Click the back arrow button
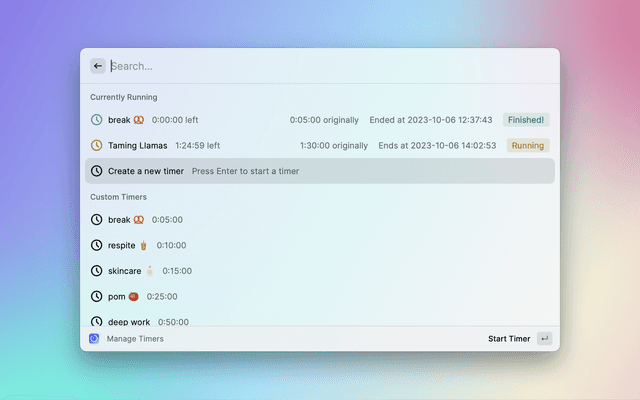The width and height of the screenshot is (640, 400). pyautogui.click(x=98, y=66)
